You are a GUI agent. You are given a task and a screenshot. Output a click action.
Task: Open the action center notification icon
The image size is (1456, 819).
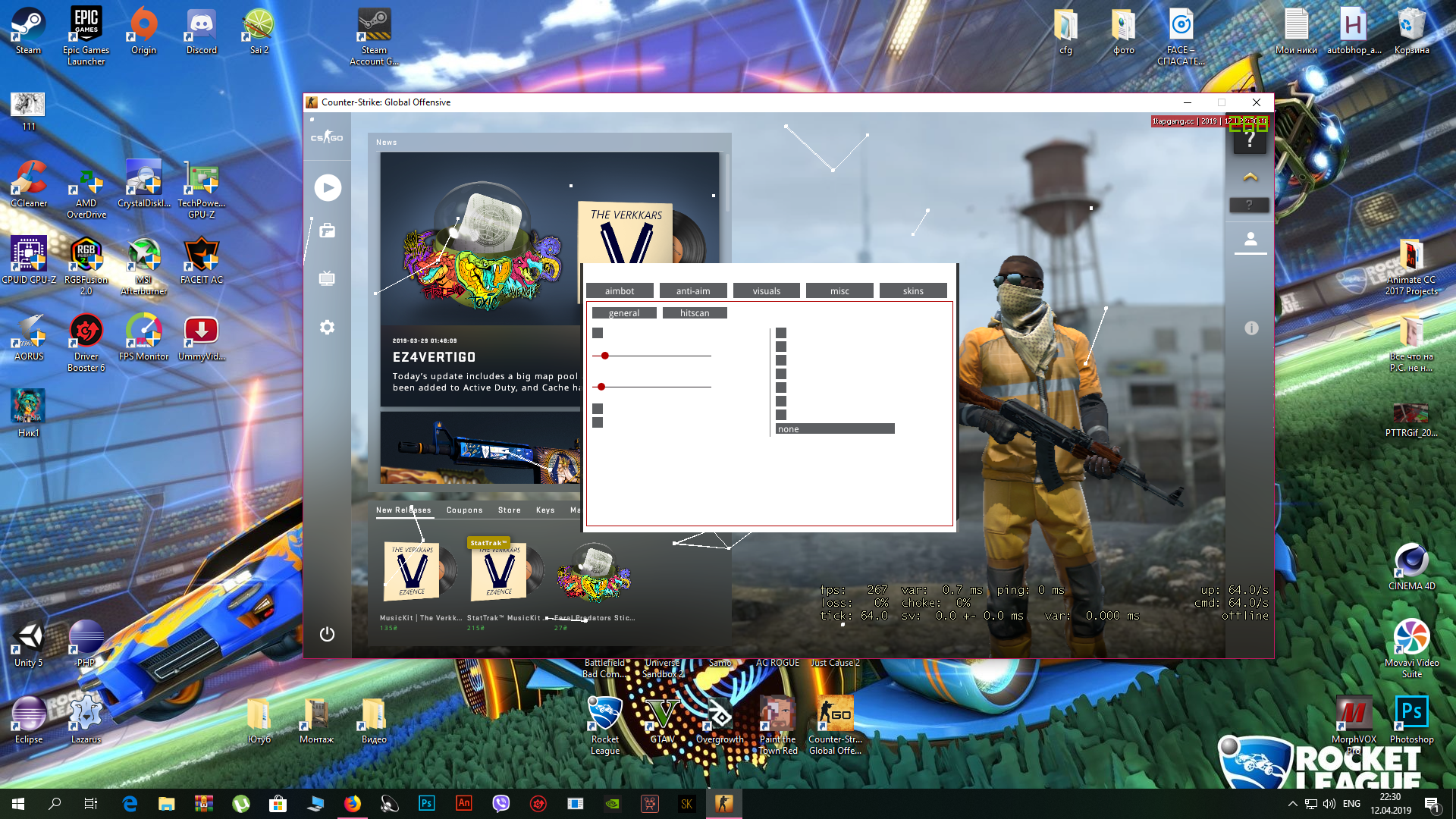coord(1431,804)
